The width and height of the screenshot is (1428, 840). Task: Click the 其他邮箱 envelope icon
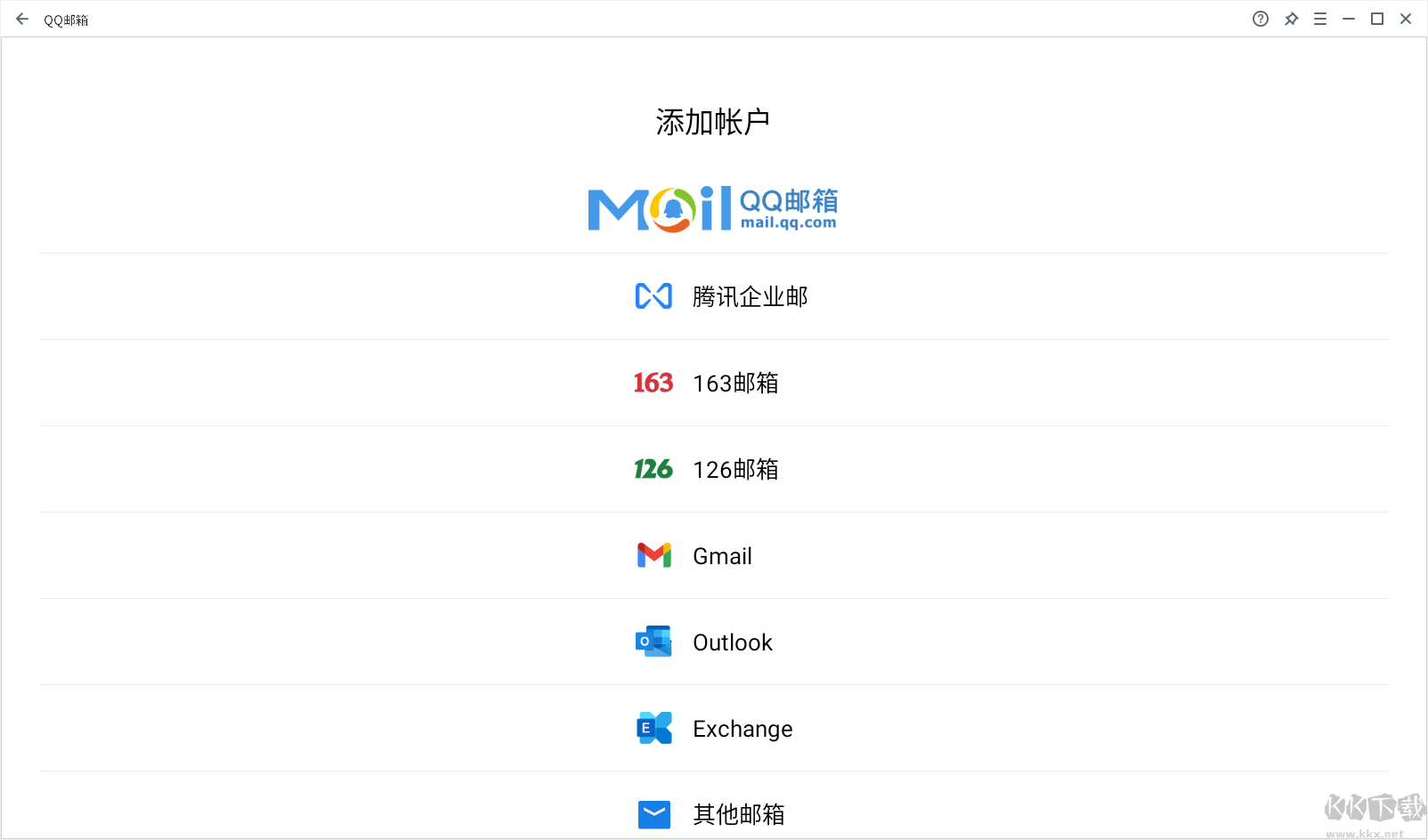654,814
